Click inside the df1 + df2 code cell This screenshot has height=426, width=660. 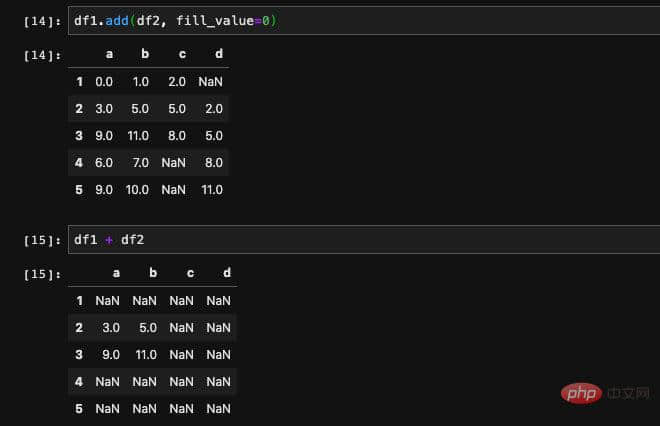click(x=364, y=240)
